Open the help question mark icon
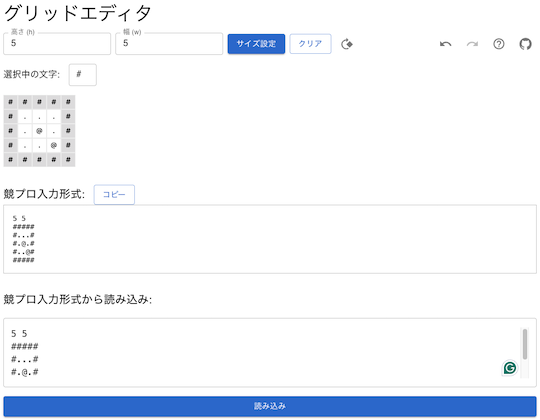Screen dimensions: 540x420 tap(499, 44)
